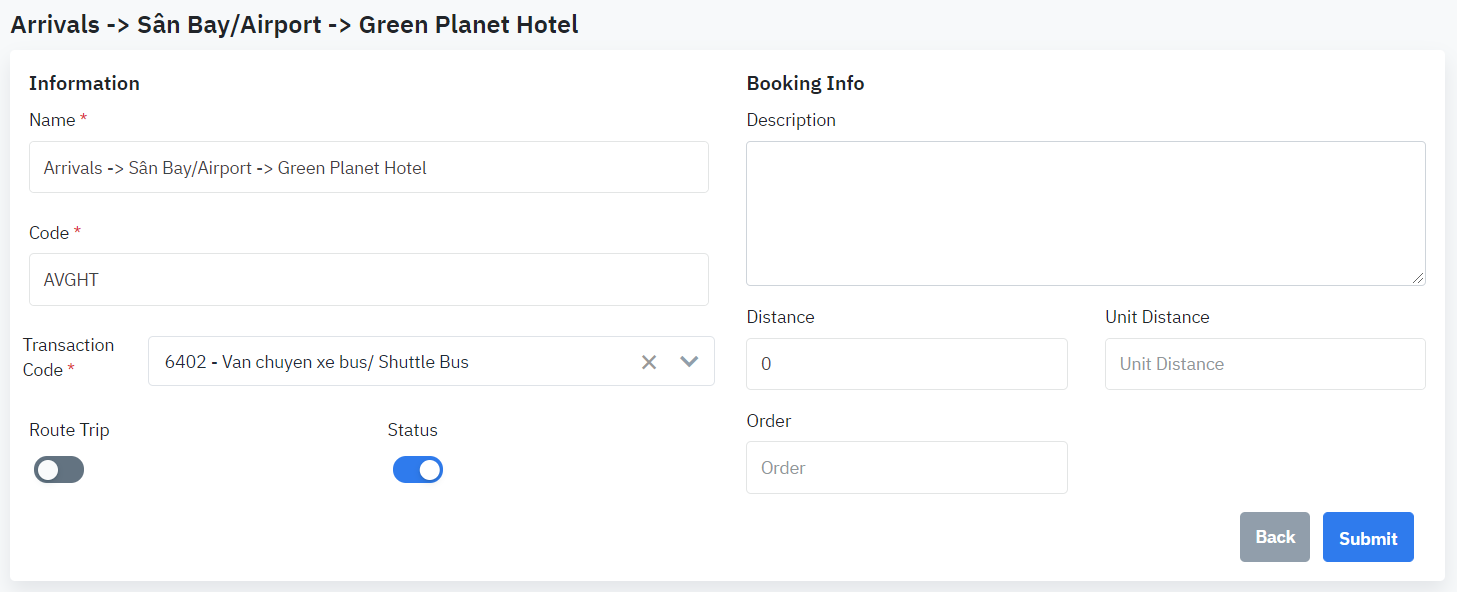Click the Name text field

(x=368, y=168)
